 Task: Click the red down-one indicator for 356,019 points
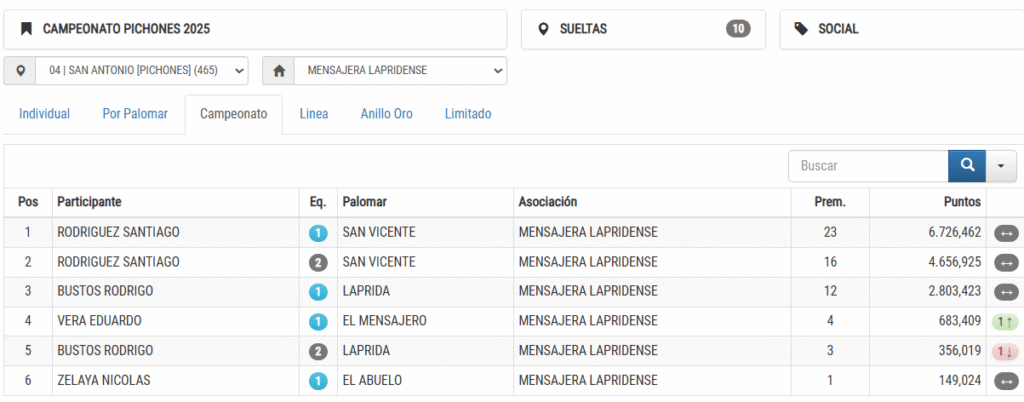(x=1005, y=352)
